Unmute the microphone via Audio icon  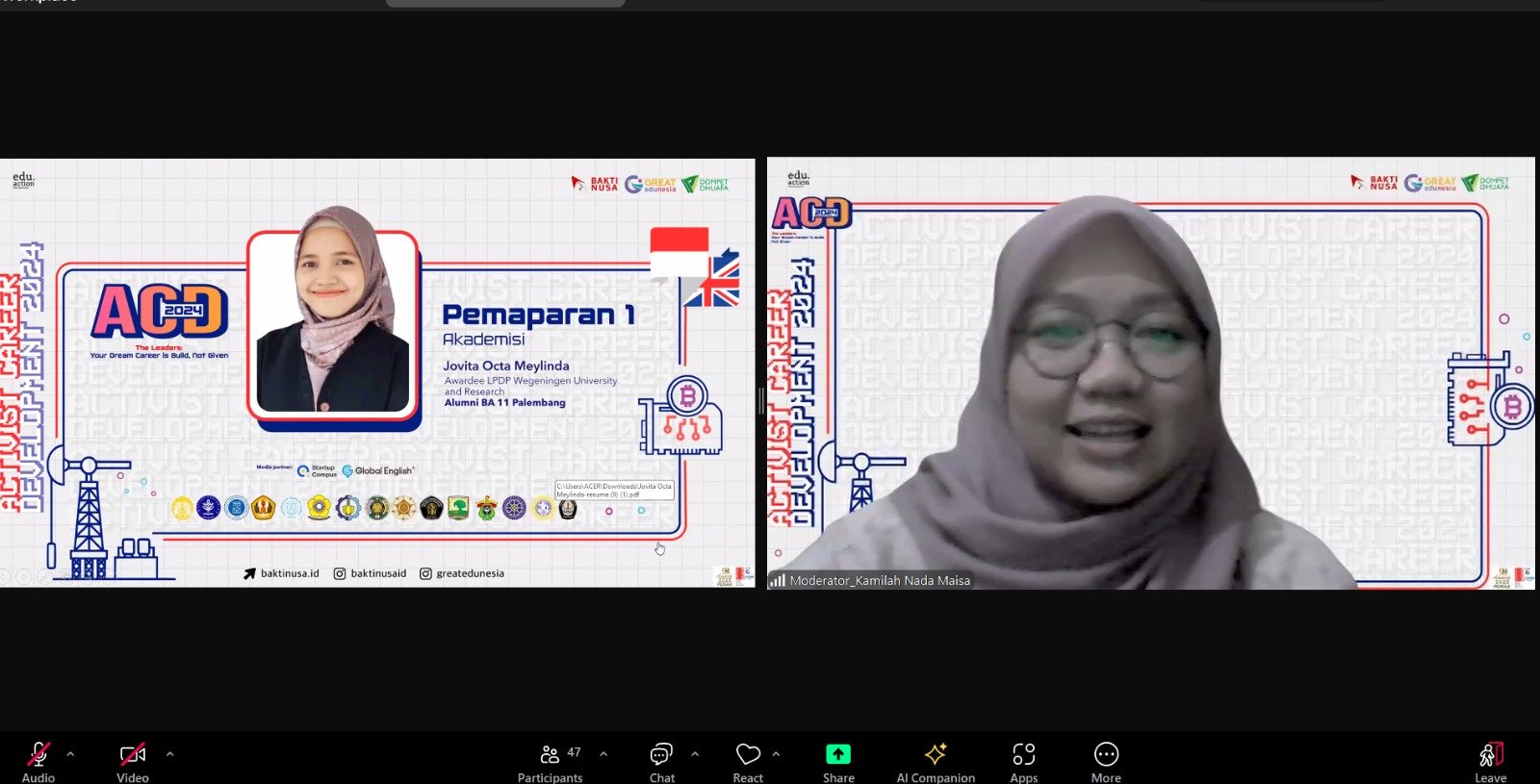tap(38, 754)
